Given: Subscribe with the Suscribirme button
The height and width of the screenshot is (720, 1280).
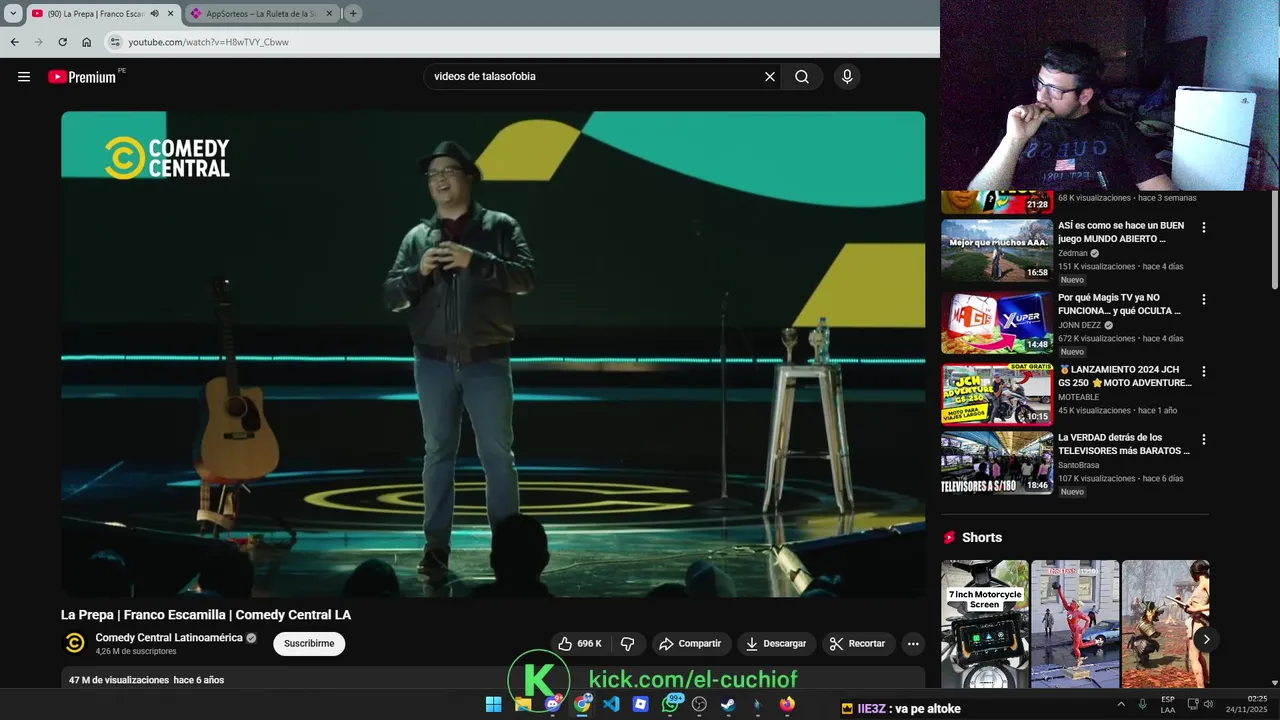Looking at the screenshot, I should (309, 644).
